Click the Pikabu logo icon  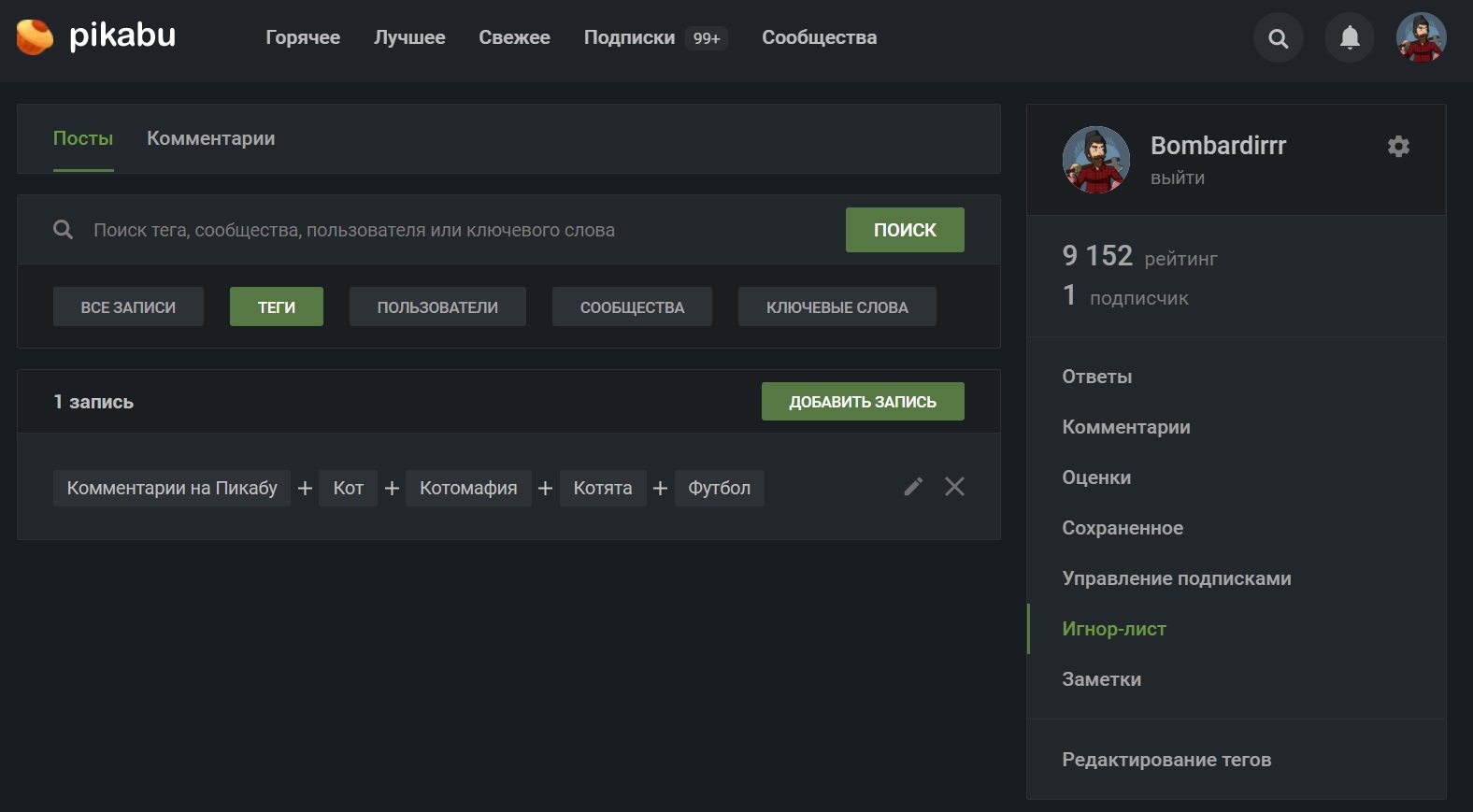(35, 37)
